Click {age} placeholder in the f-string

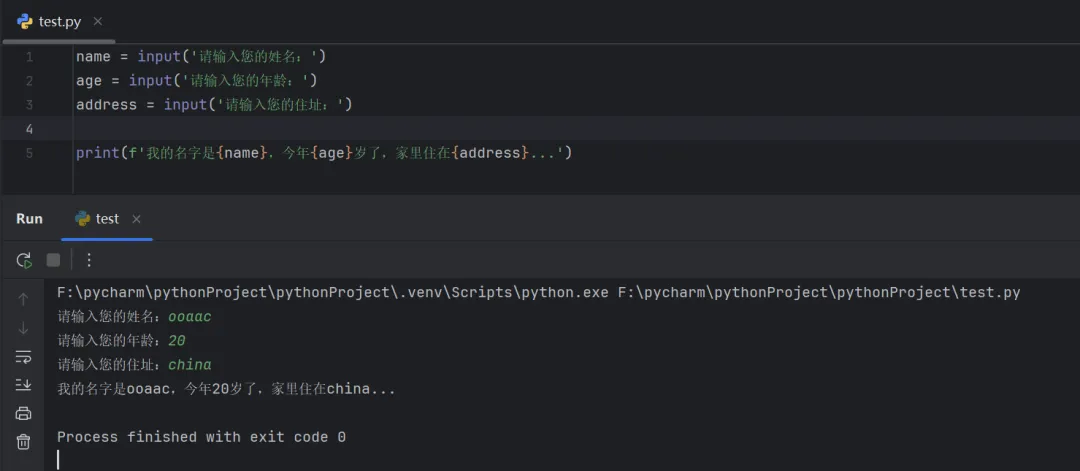(332, 153)
